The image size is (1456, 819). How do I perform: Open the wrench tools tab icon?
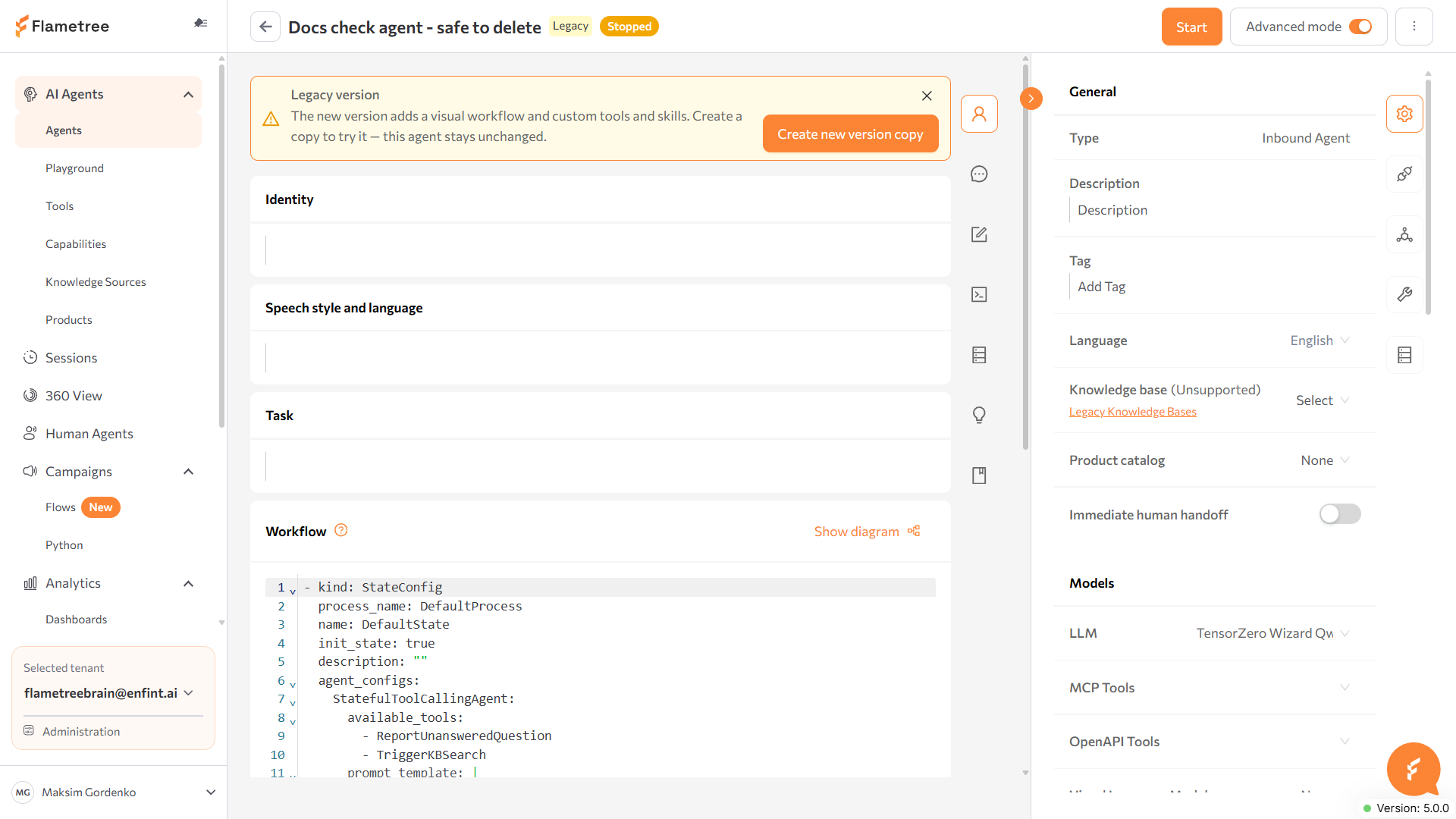(x=1404, y=294)
